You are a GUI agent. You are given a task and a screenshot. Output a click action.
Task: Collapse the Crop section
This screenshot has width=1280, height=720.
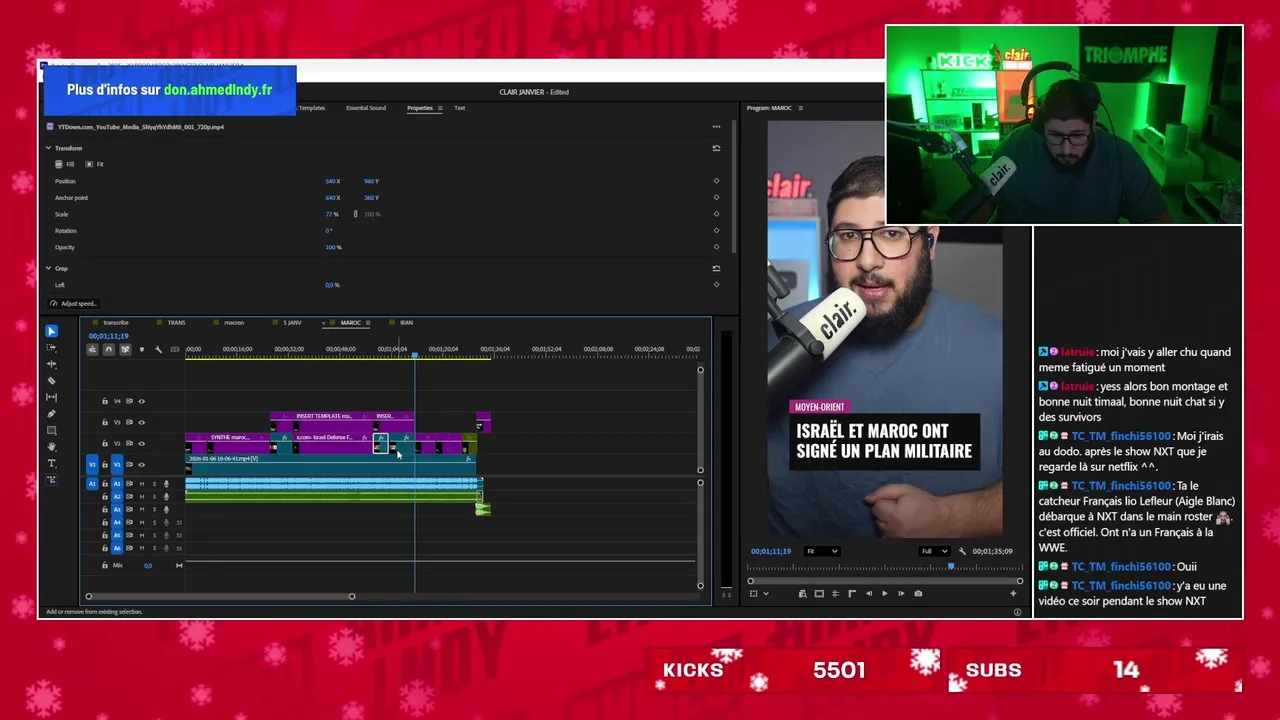coord(48,268)
